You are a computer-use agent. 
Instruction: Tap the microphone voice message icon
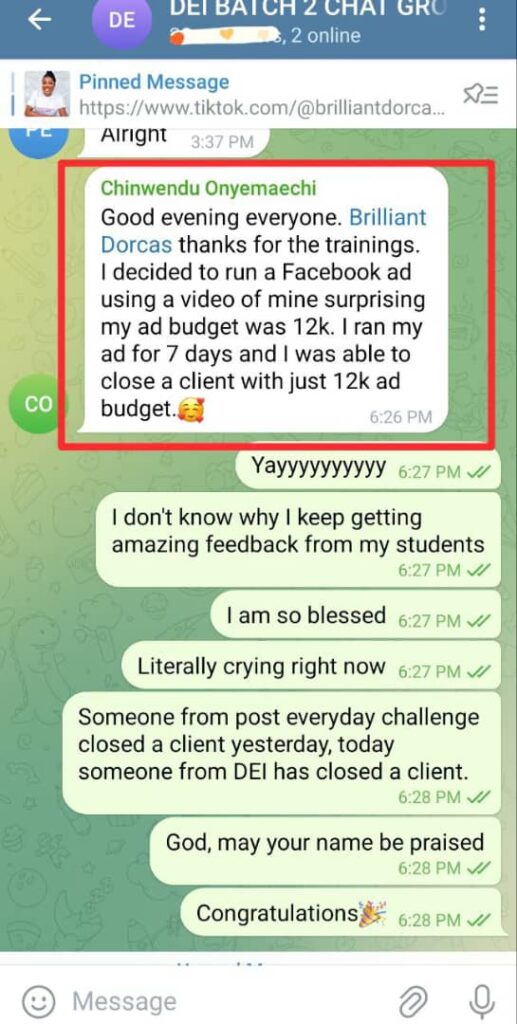pos(482,1000)
